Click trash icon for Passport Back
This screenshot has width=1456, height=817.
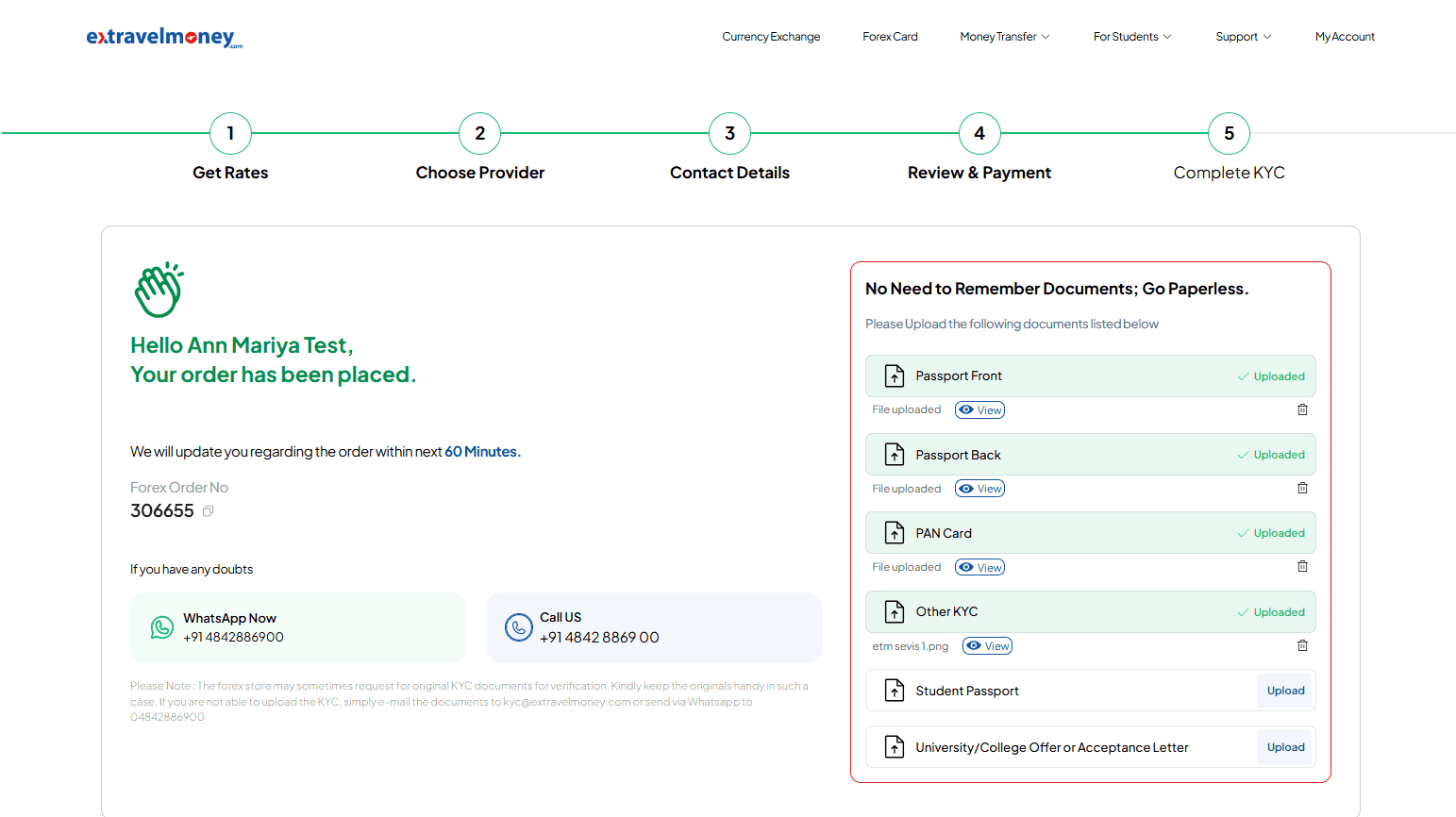point(1302,488)
